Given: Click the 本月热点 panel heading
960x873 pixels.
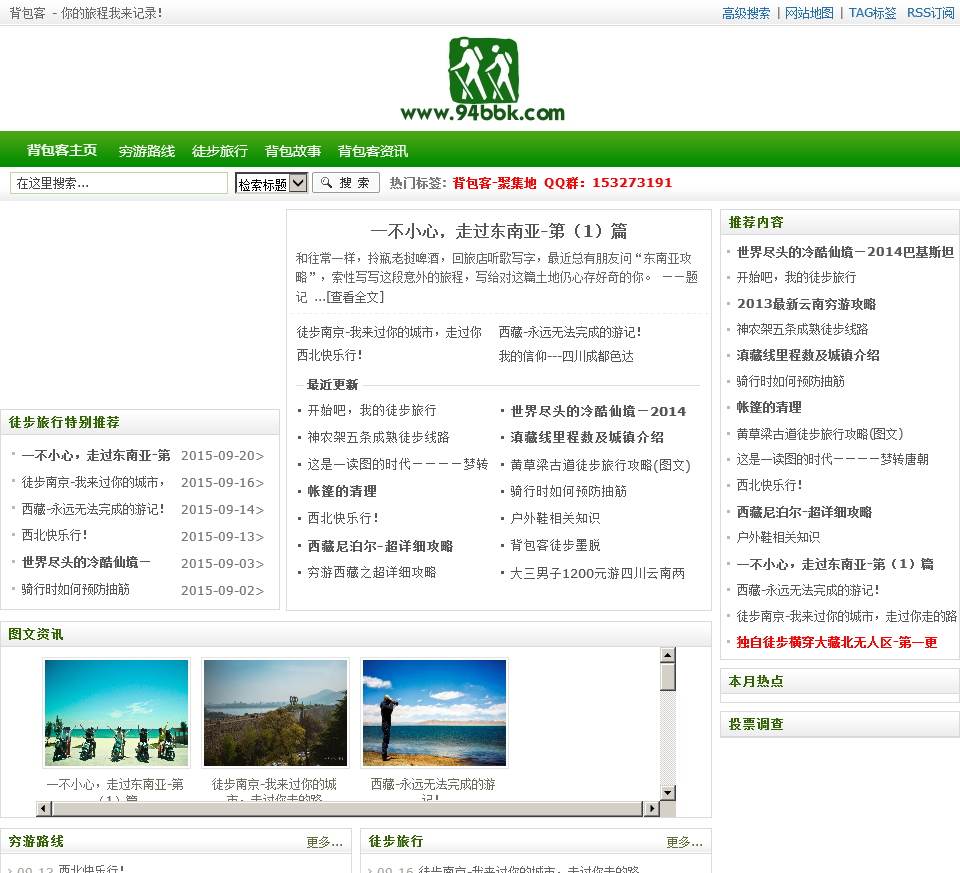Looking at the screenshot, I should pyautogui.click(x=756, y=681).
